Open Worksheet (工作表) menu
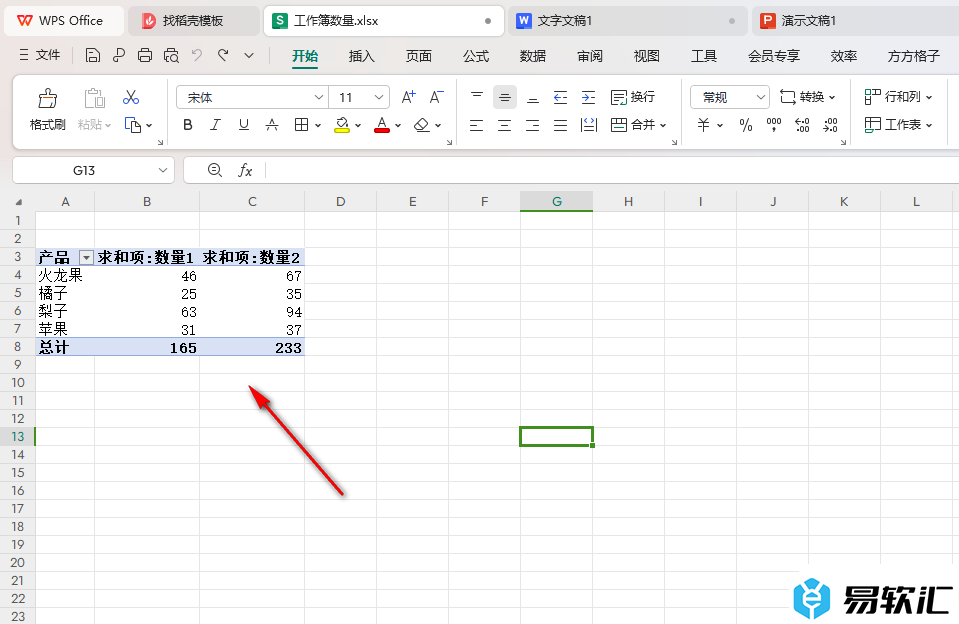This screenshot has width=959, height=624. pos(898,125)
